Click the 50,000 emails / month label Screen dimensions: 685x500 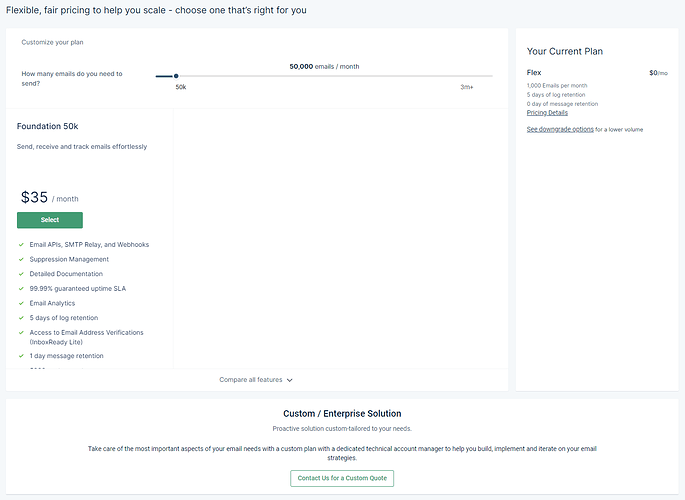pyautogui.click(x=324, y=66)
